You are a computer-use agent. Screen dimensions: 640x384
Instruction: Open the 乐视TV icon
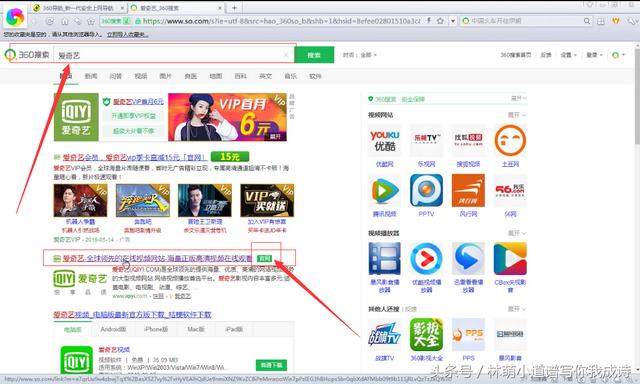coord(426,141)
